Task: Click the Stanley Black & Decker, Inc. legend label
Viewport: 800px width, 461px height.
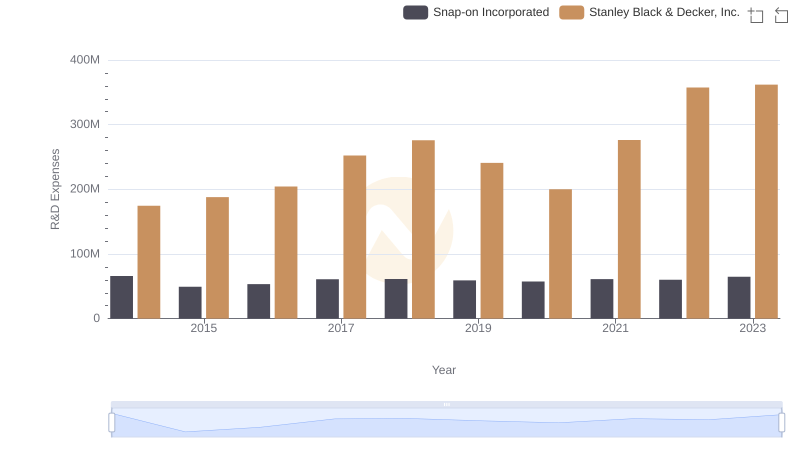Action: click(x=664, y=12)
